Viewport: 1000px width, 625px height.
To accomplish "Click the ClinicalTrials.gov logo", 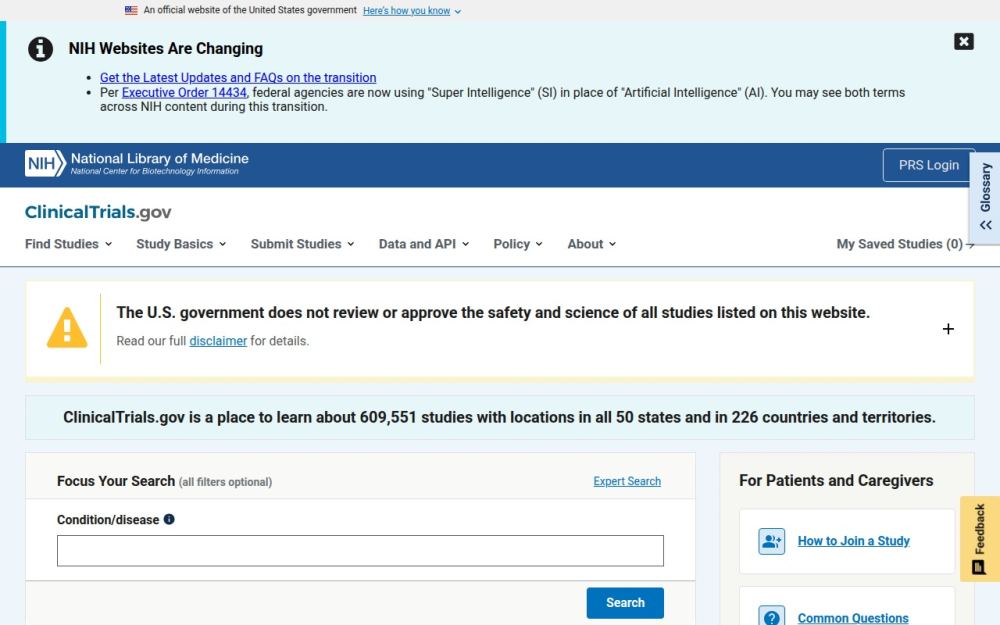I will point(98,212).
